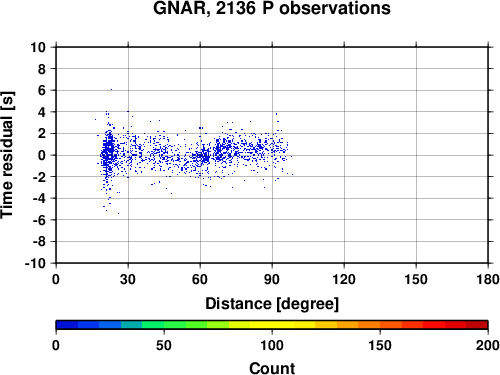
Task: Click the x-axis tick label 180
Action: [488, 279]
